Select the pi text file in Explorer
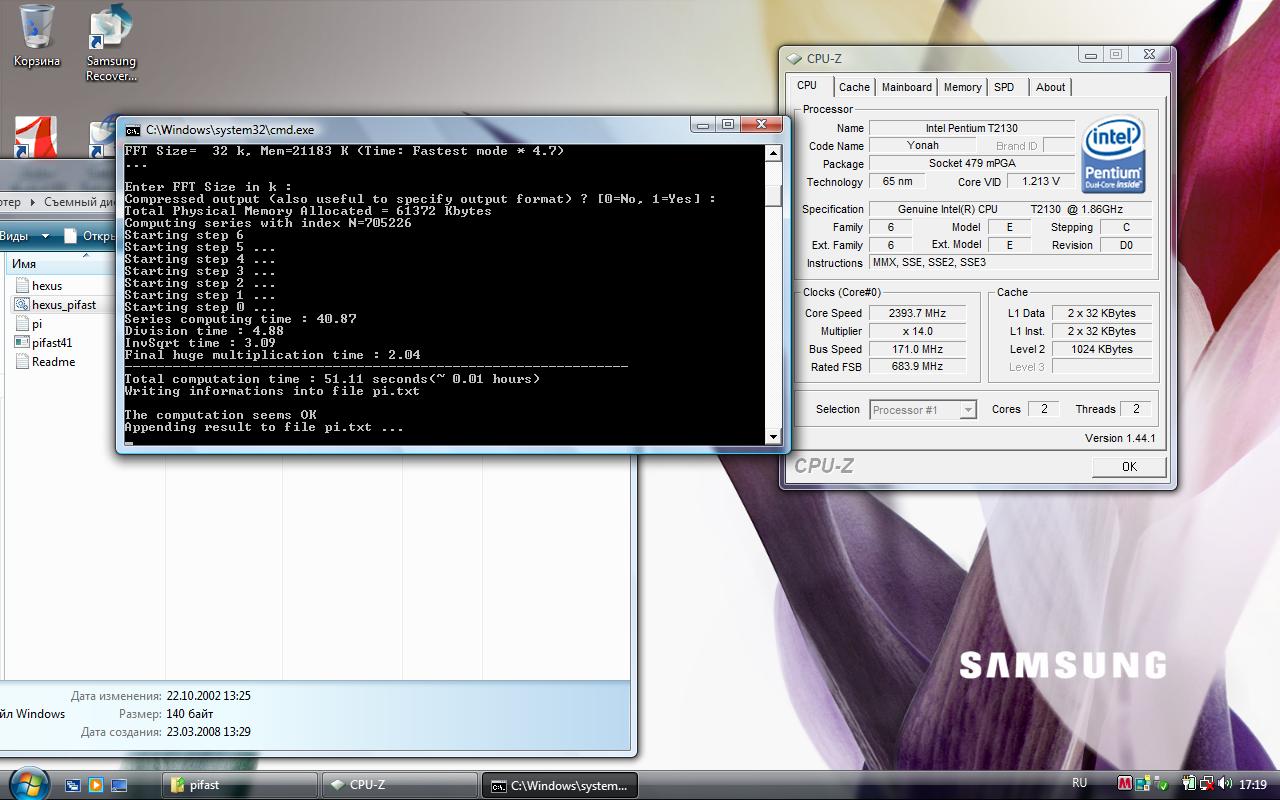The image size is (1280, 800). 30,324
